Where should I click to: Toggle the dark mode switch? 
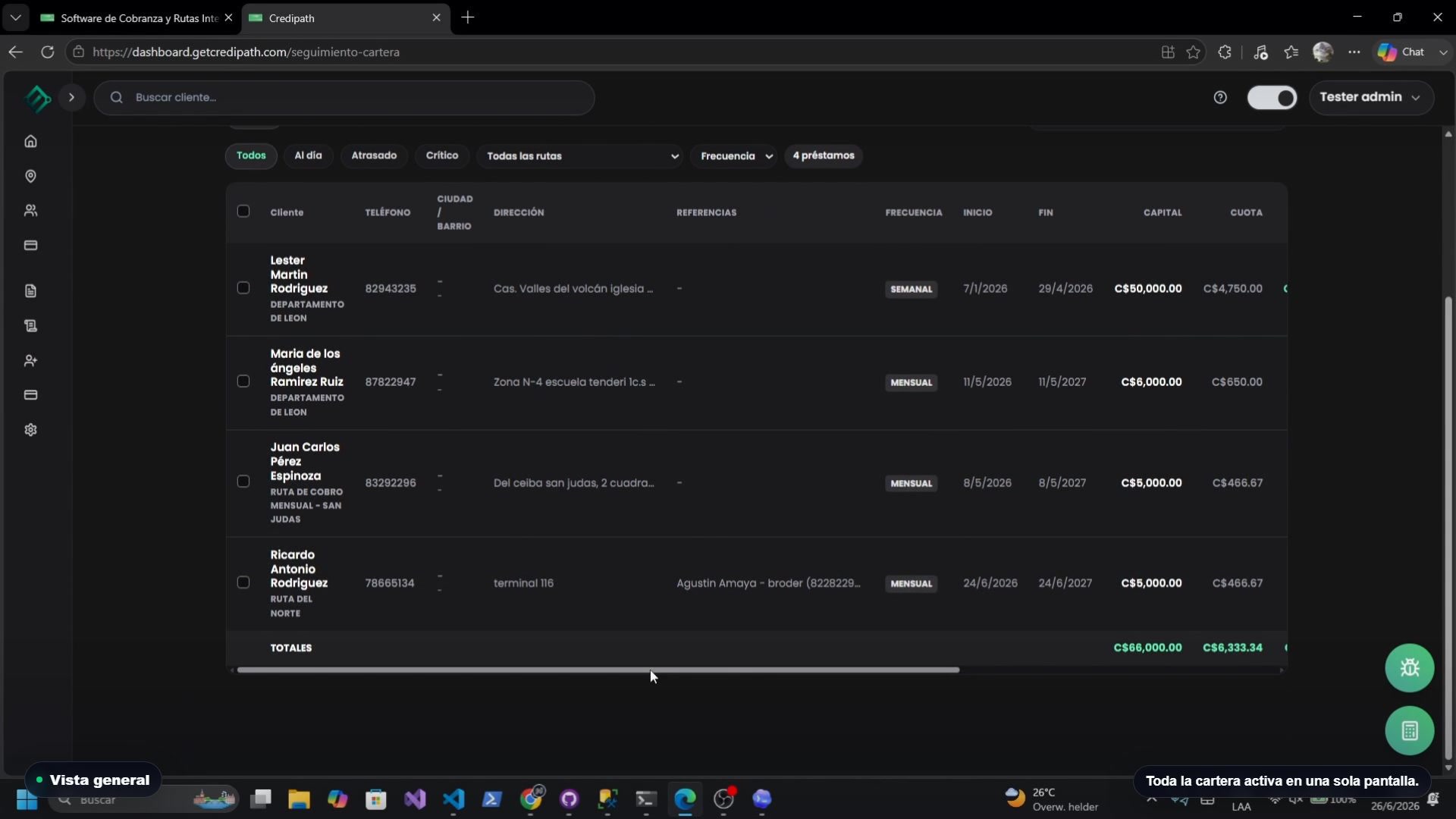(1272, 98)
